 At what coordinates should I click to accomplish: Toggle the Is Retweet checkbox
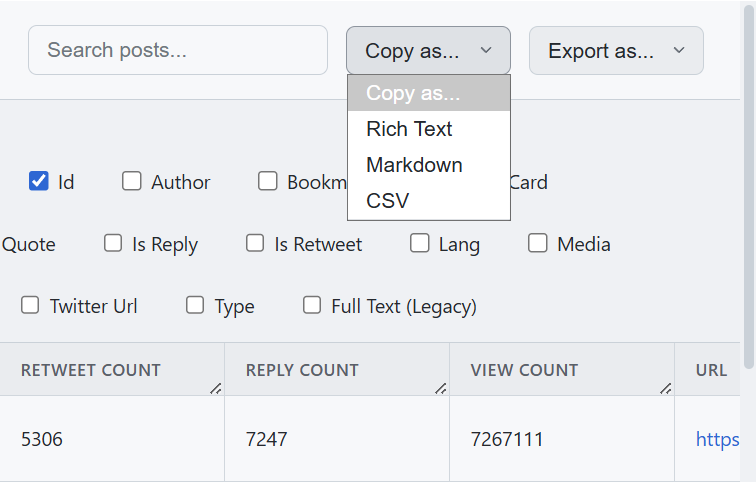255,244
